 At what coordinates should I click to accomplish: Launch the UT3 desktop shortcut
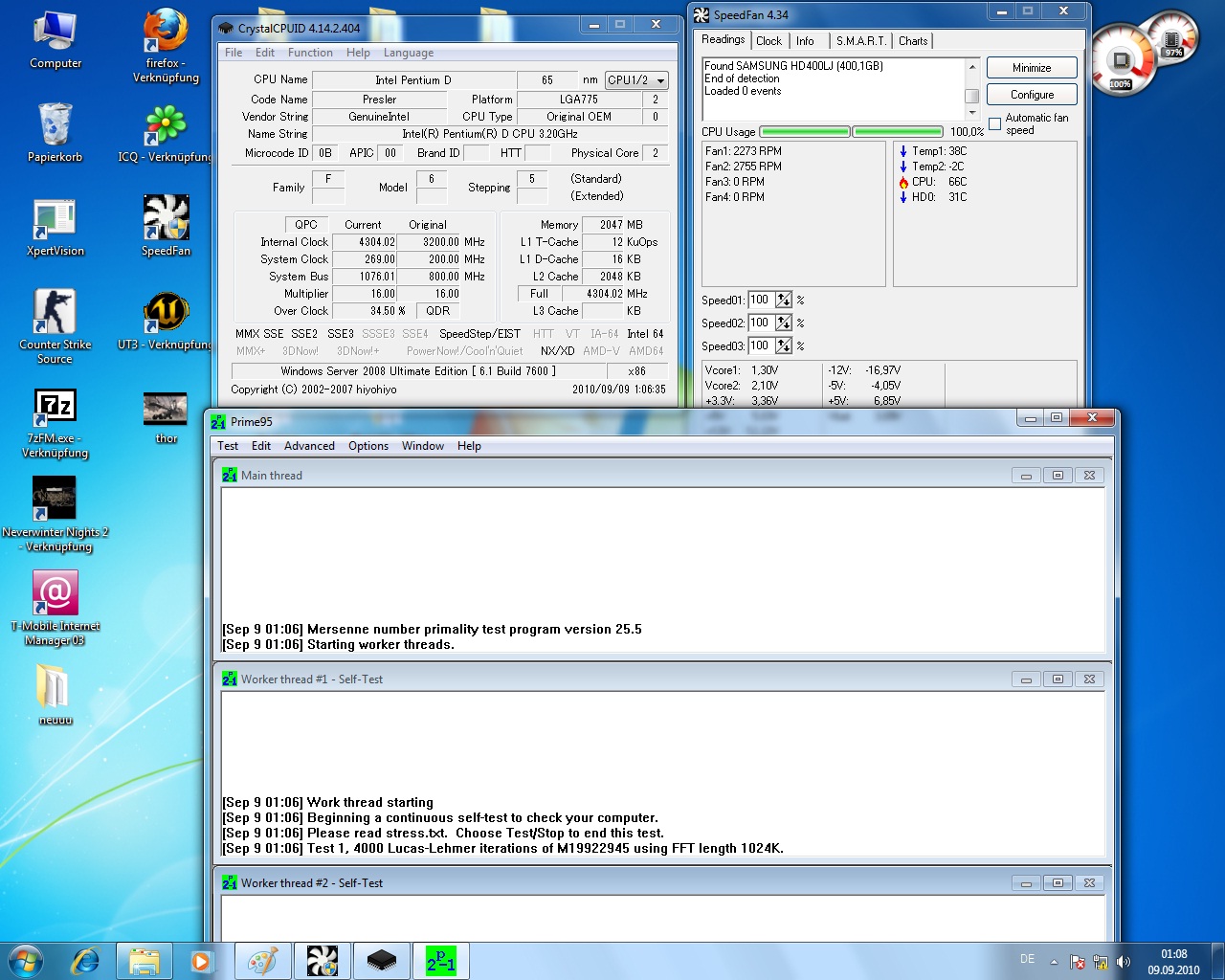166,321
